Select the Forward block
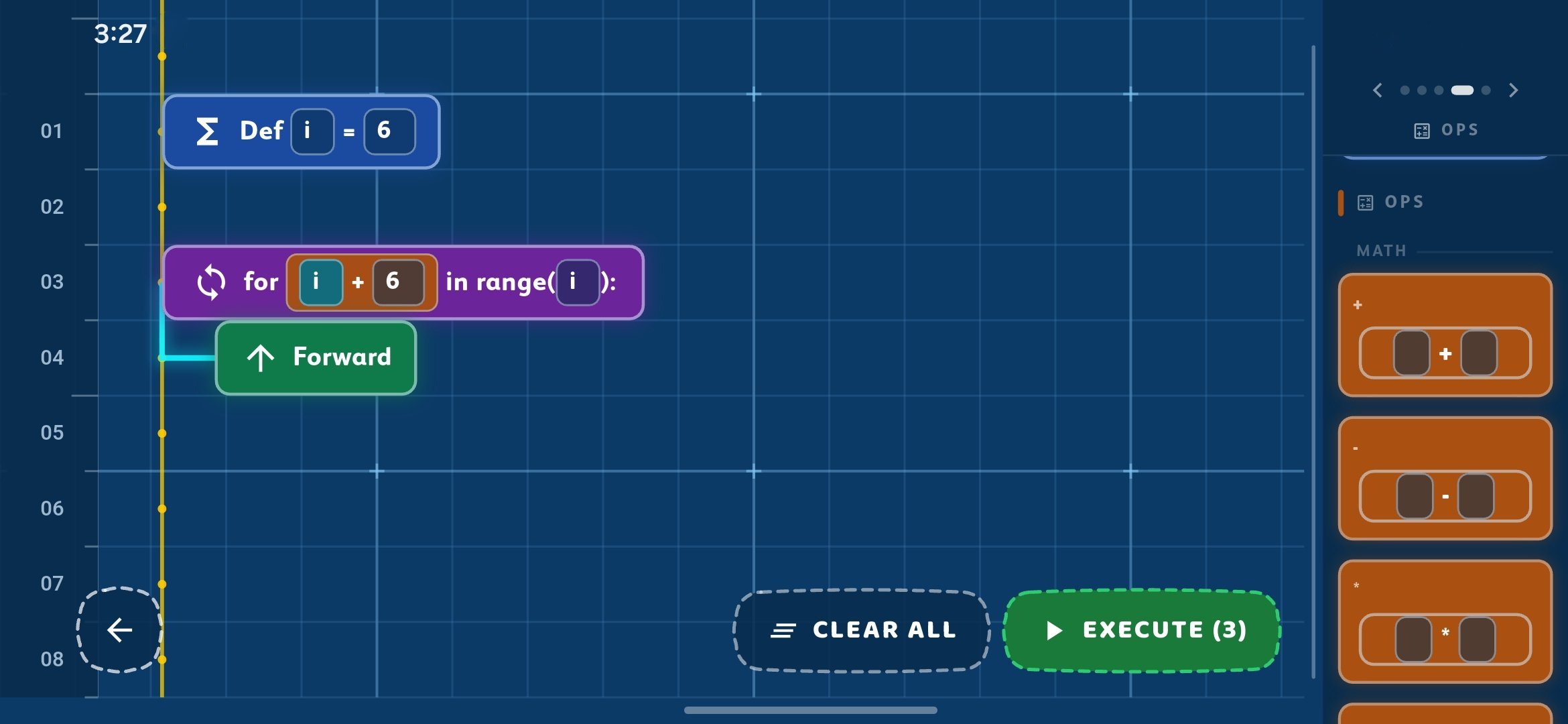 [x=316, y=358]
